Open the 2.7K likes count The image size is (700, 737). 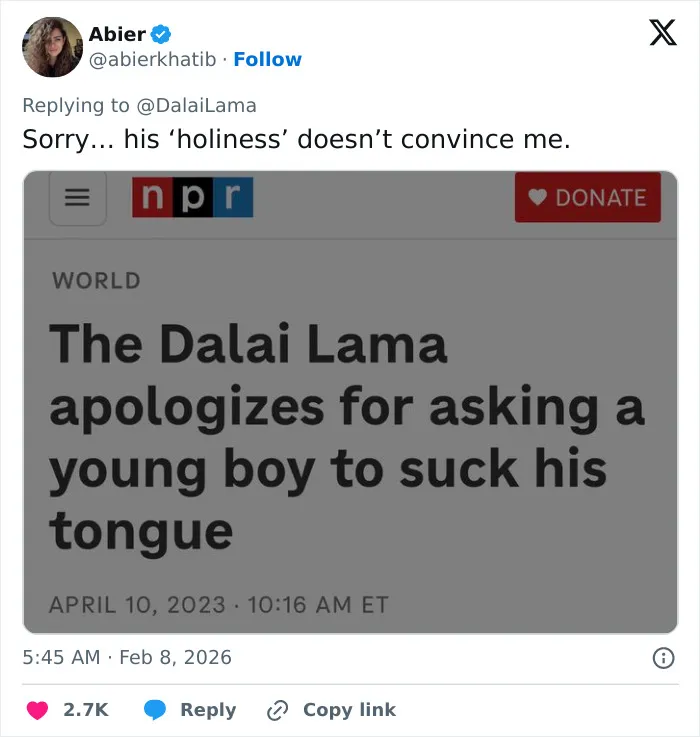[86, 710]
